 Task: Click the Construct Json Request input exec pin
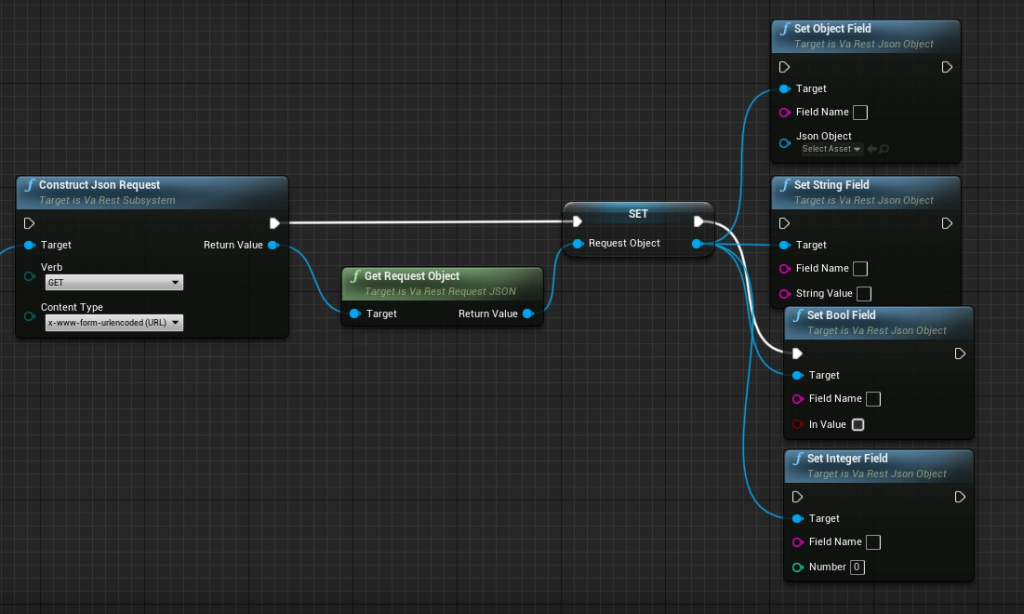point(29,223)
